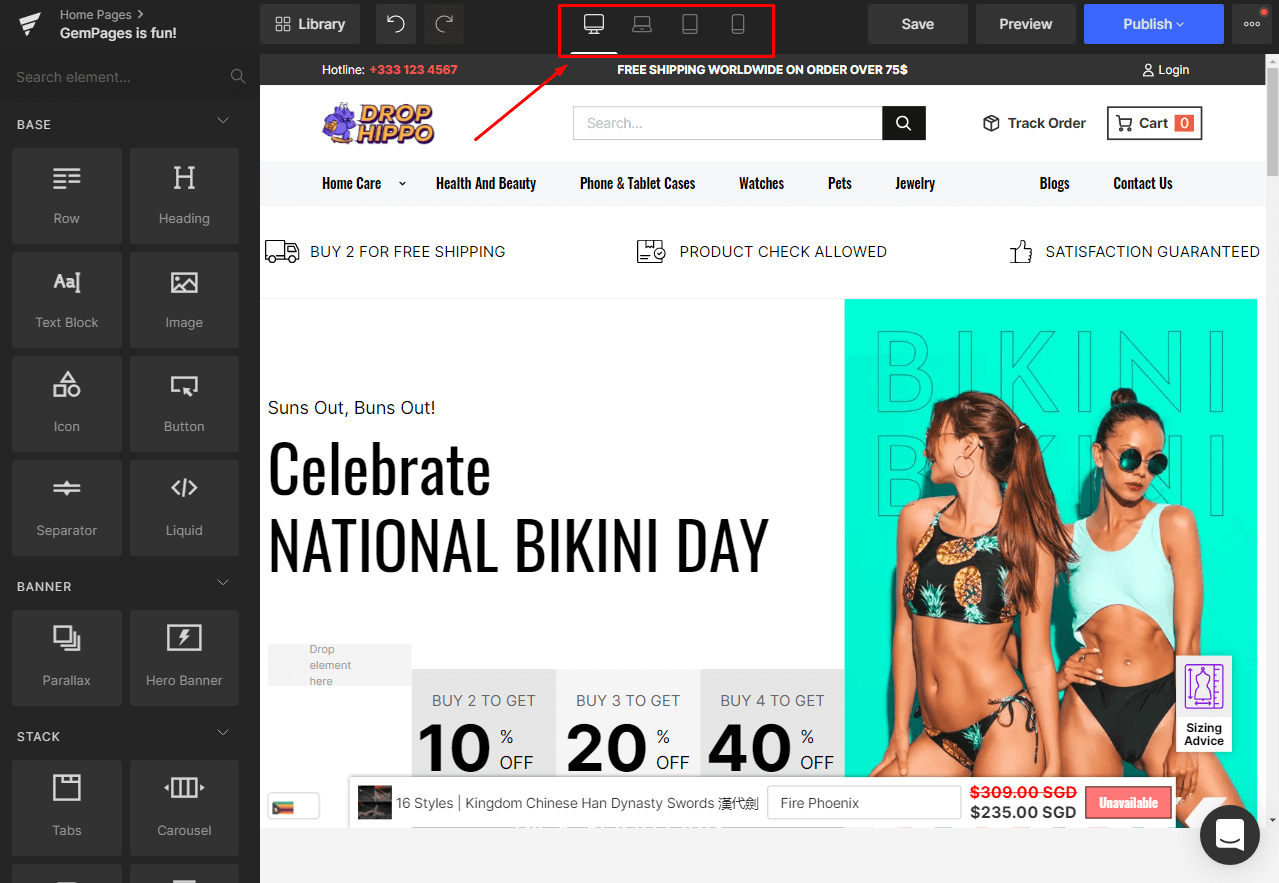The image size is (1279, 883).
Task: Open the chat support bubble
Action: pyautogui.click(x=1229, y=834)
